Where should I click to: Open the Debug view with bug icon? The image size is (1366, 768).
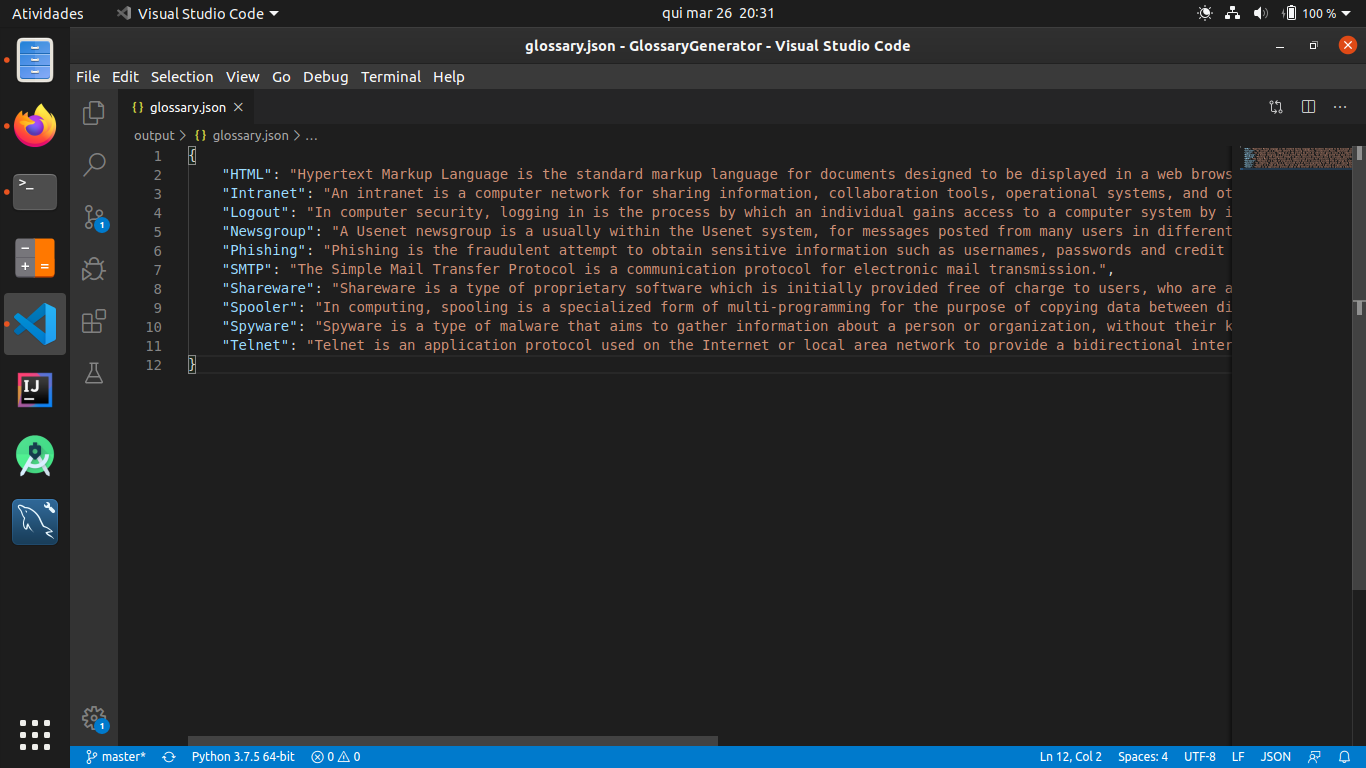tap(94, 269)
